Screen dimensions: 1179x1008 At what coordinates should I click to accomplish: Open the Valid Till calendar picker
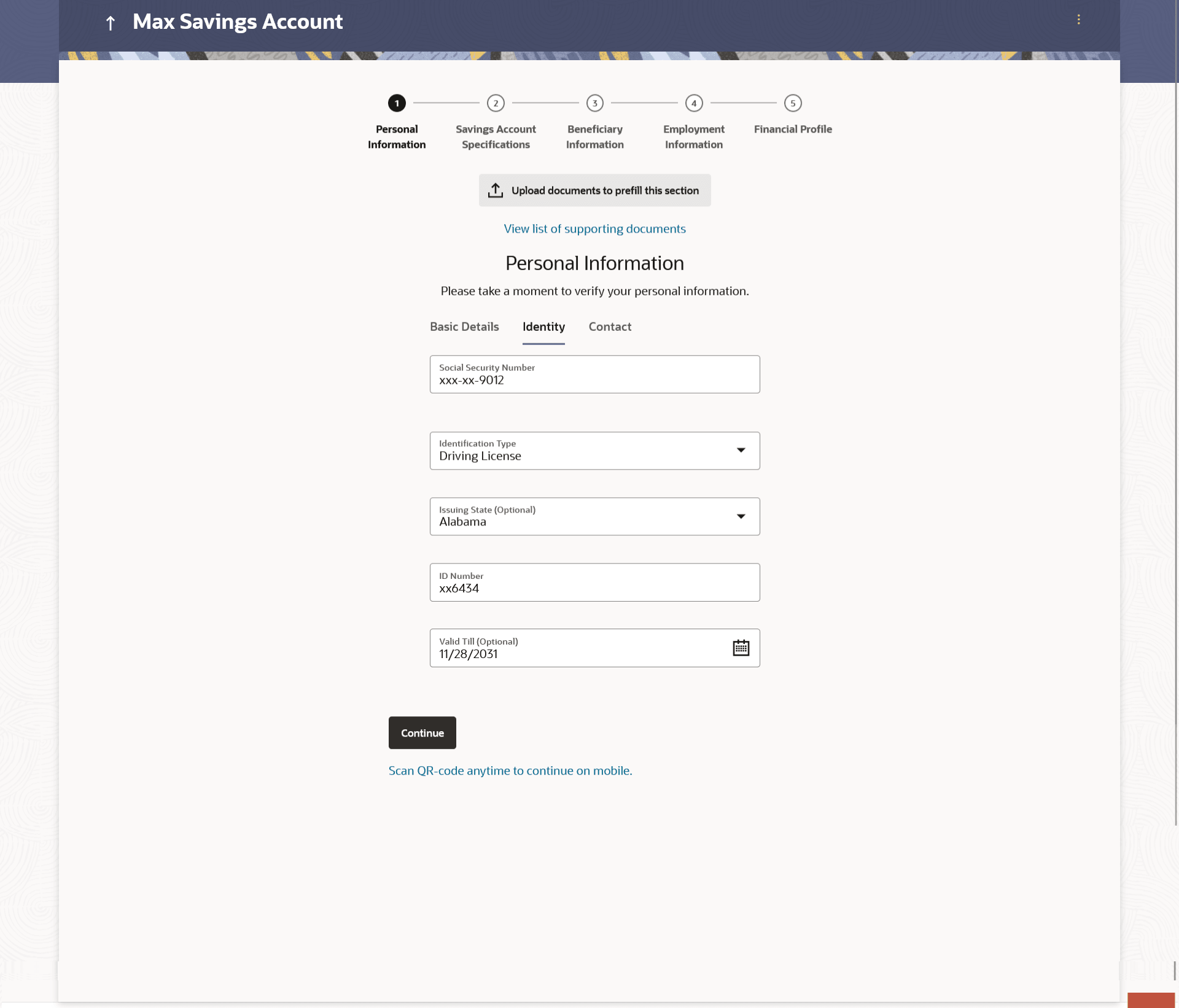pyautogui.click(x=741, y=648)
